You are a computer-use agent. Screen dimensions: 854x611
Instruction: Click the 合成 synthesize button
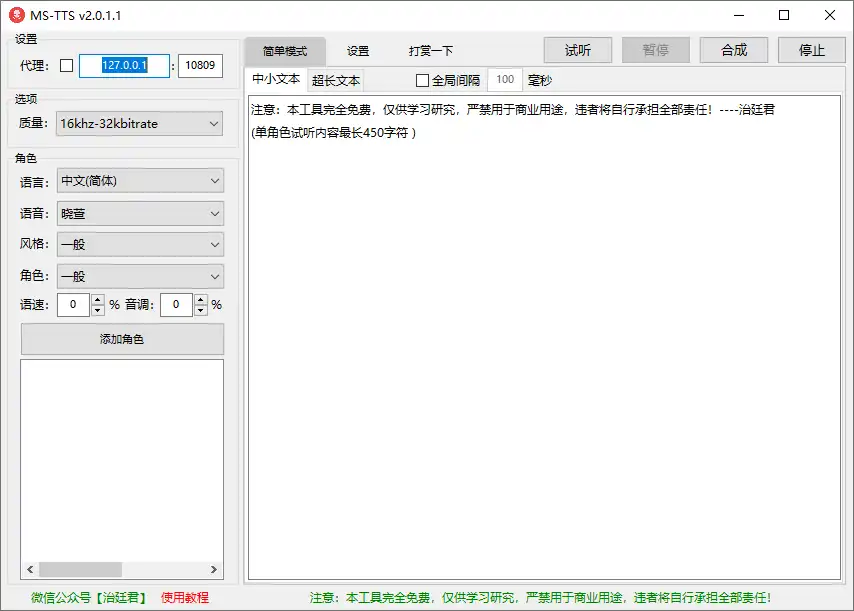tap(733, 49)
